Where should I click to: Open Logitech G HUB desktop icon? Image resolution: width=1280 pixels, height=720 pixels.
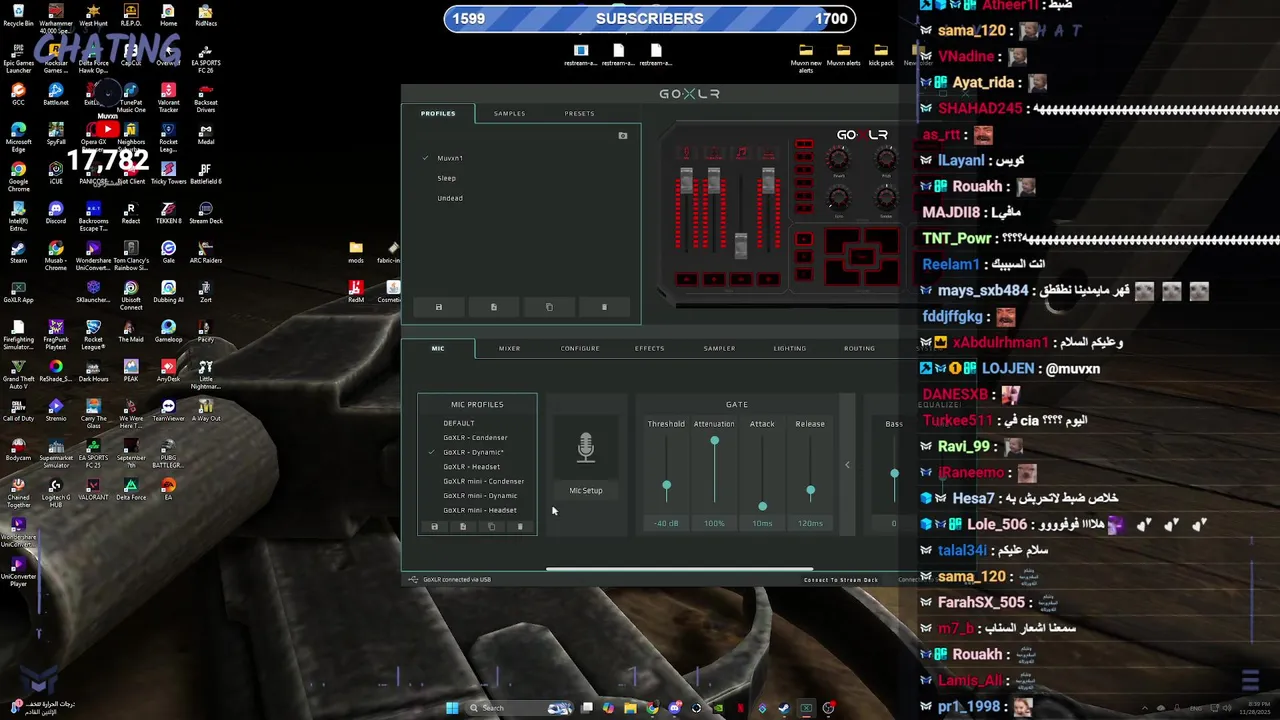coord(56,493)
